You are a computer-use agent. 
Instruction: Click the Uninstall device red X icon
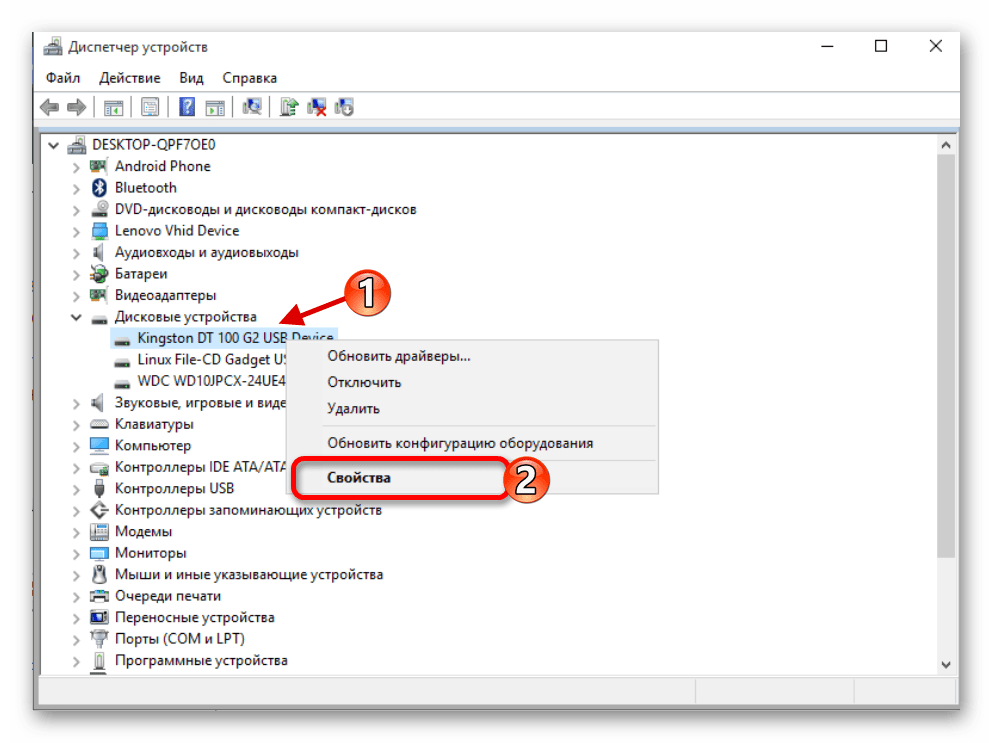317,107
